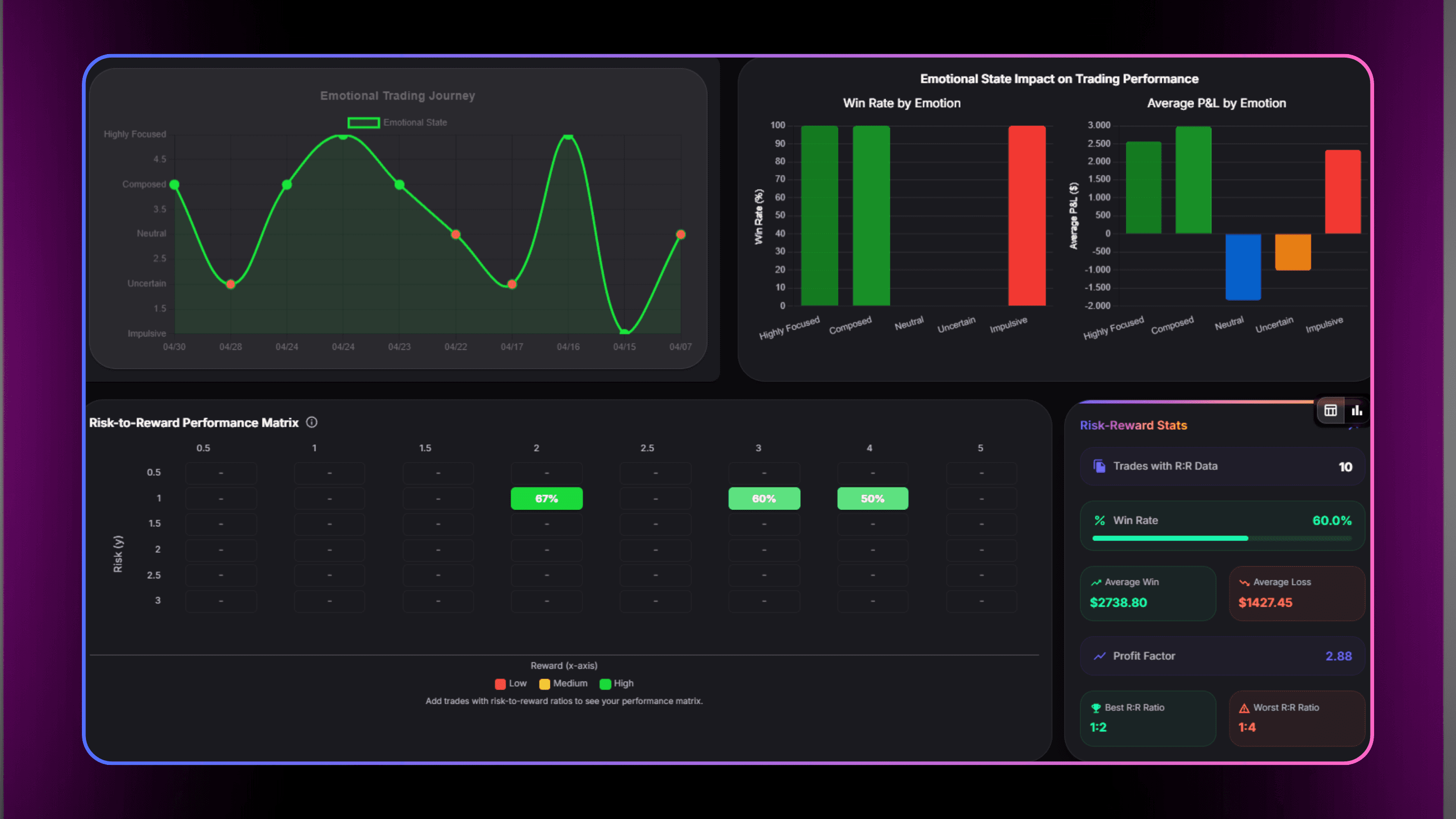Click the Composed bar in Average P&L chart

click(x=1193, y=180)
